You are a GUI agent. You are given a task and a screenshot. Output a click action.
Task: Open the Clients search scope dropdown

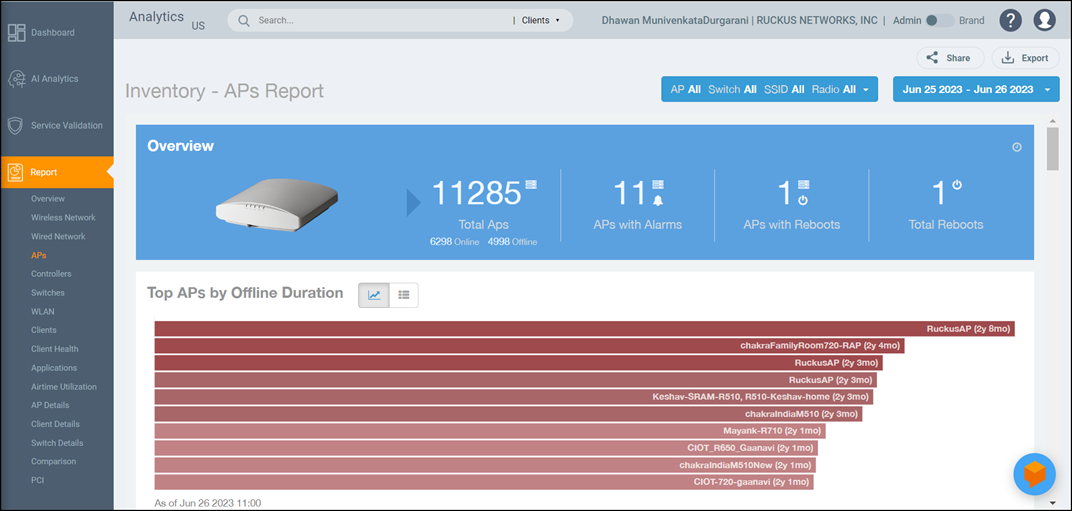coord(540,21)
